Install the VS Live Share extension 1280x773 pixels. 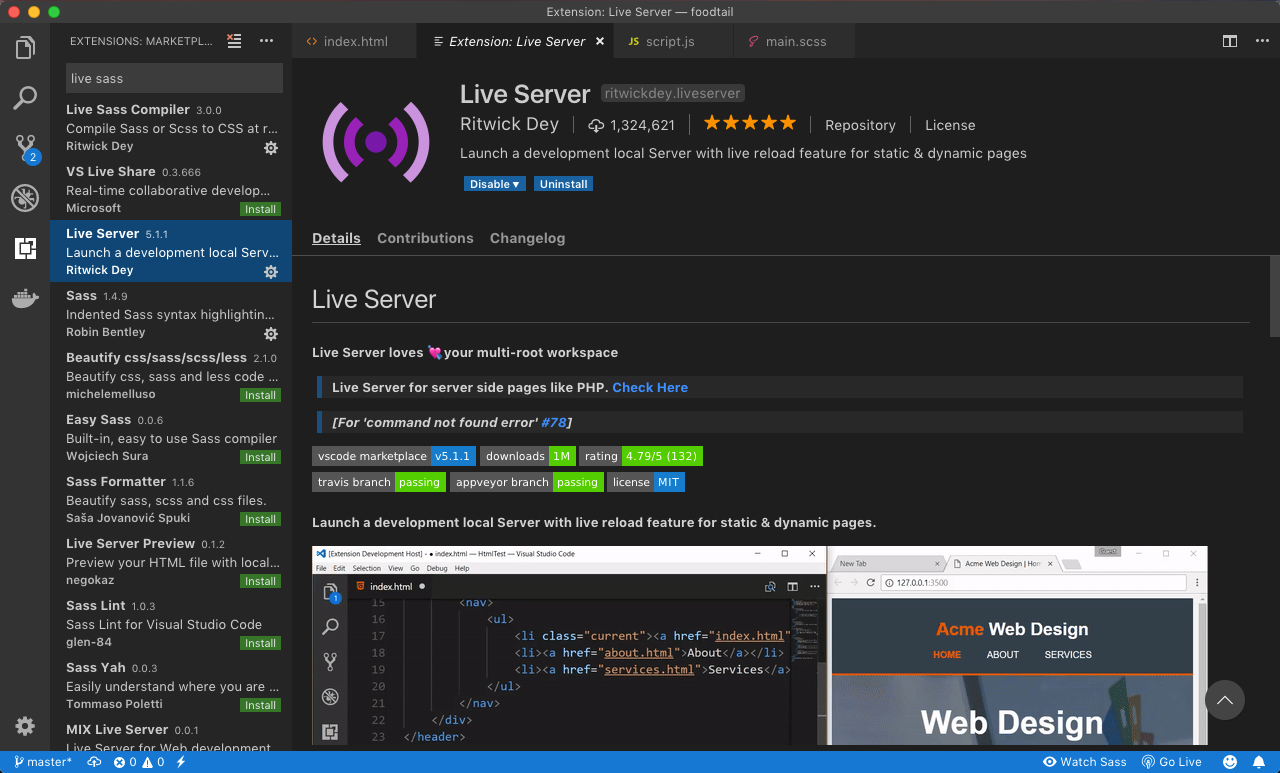click(260, 209)
